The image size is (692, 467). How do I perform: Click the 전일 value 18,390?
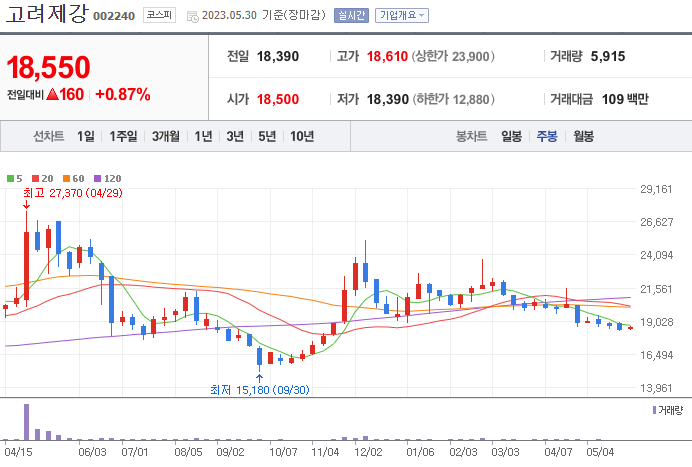pos(278,56)
